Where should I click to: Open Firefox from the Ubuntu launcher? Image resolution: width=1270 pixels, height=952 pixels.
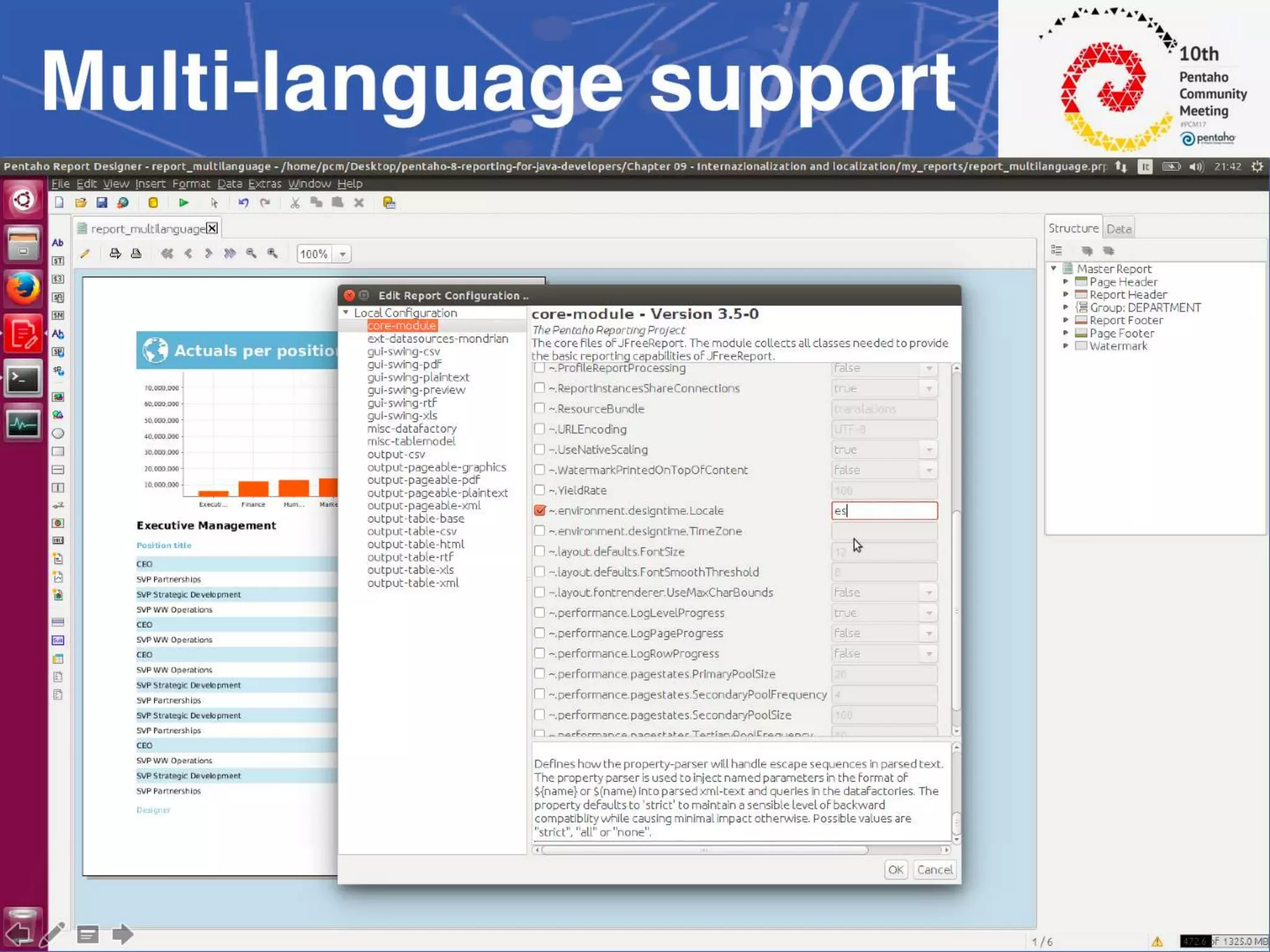(23, 288)
